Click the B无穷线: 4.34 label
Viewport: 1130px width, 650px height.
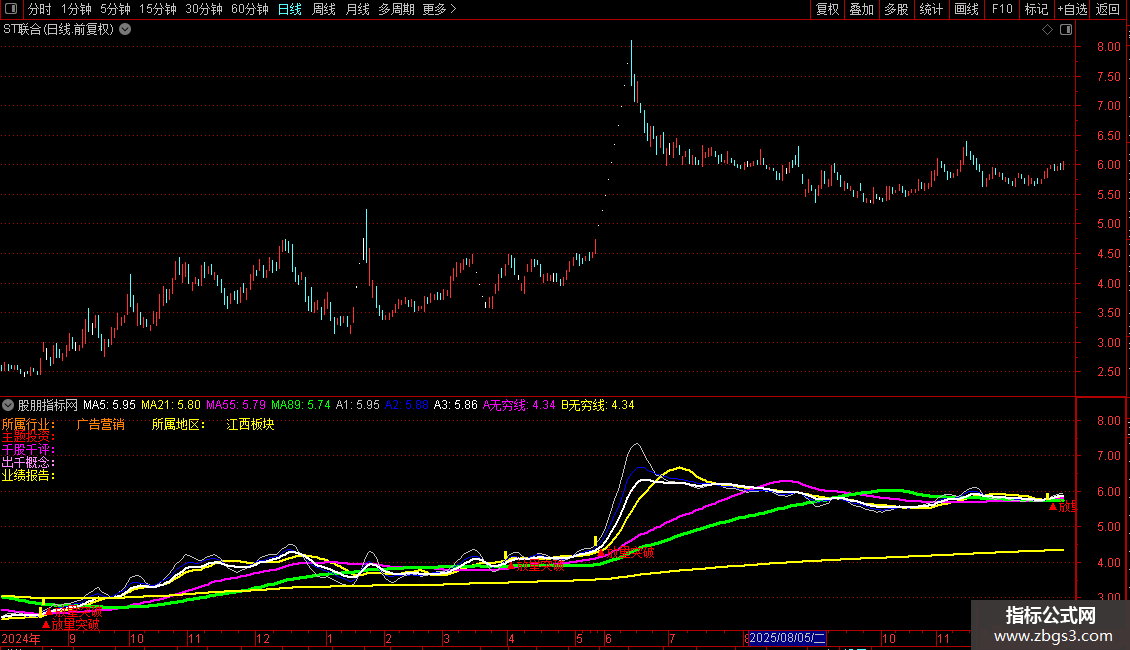click(x=597, y=405)
